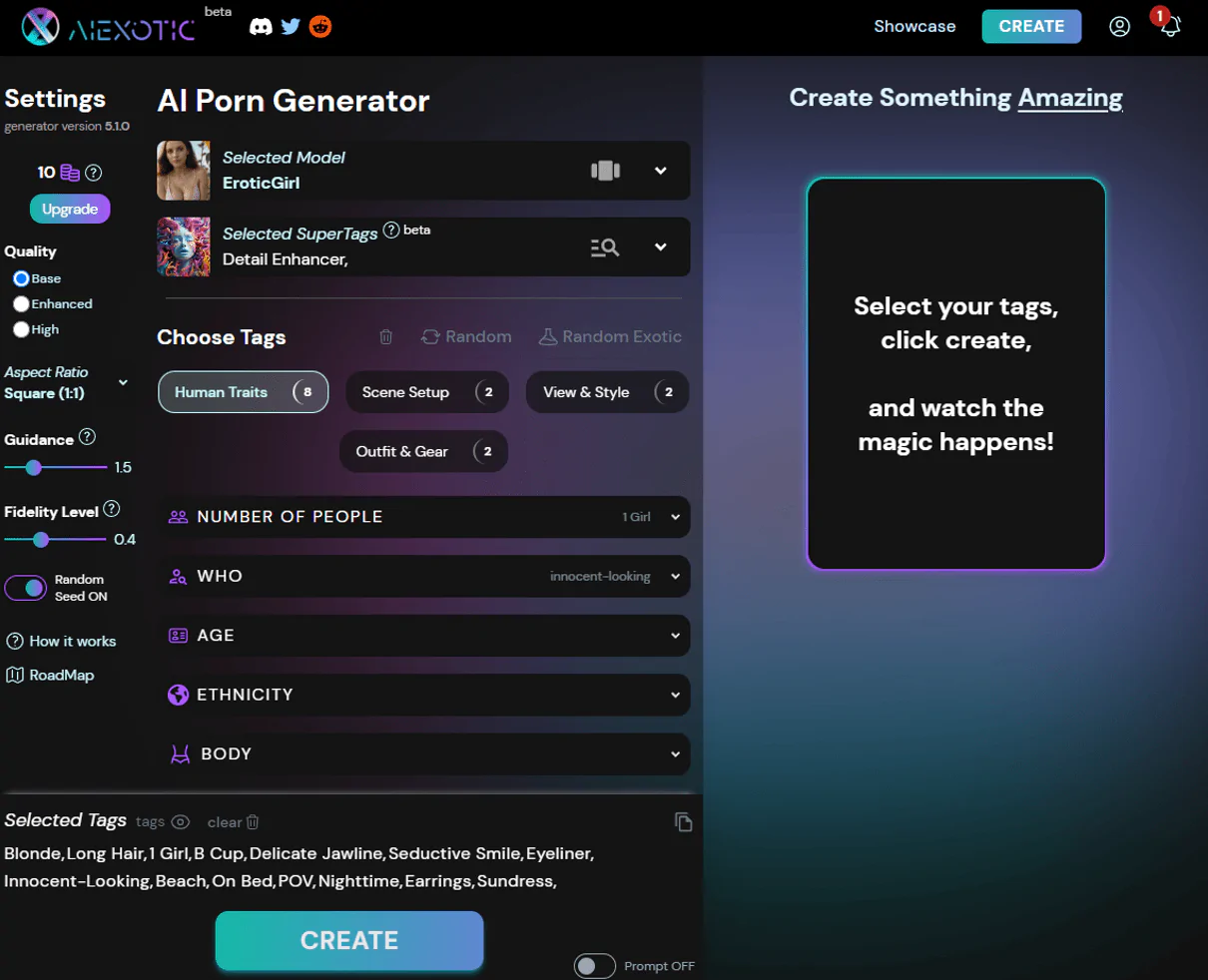Image resolution: width=1208 pixels, height=980 pixels.
Task: Click the trash icon beside Choose Tags
Action: click(x=386, y=337)
